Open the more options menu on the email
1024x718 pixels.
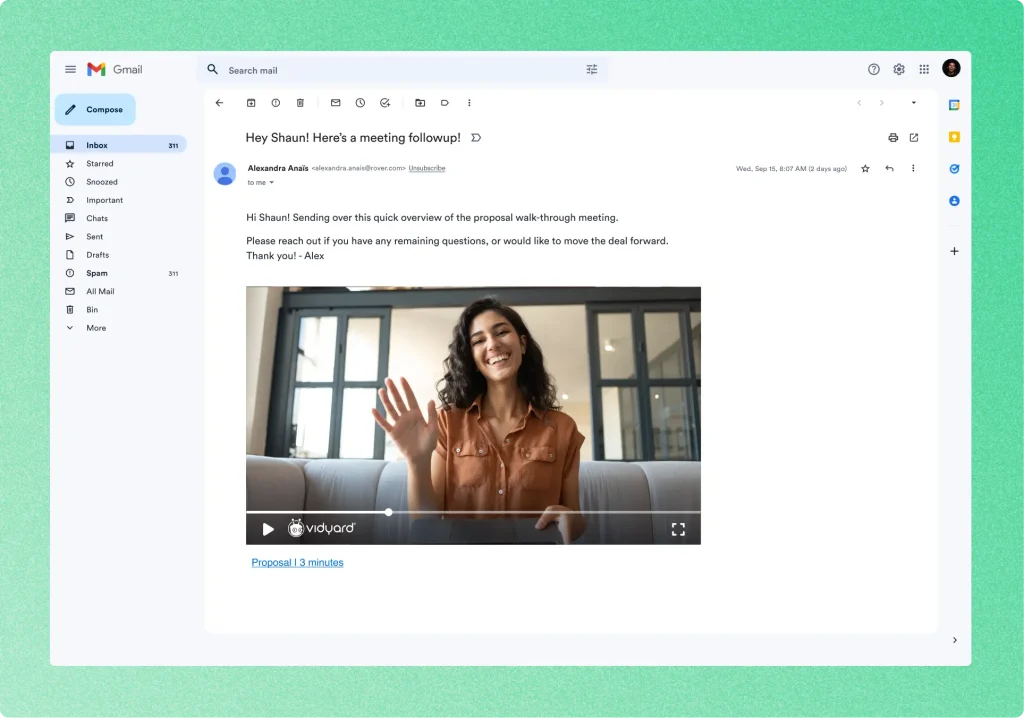click(913, 169)
